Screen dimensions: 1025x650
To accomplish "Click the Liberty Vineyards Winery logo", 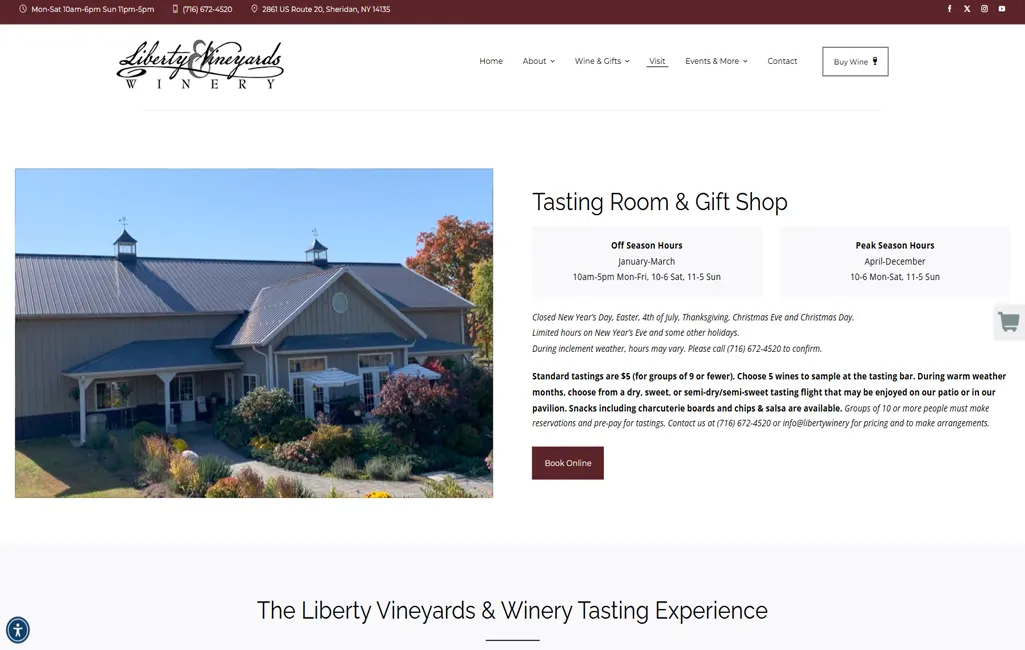I will point(200,64).
